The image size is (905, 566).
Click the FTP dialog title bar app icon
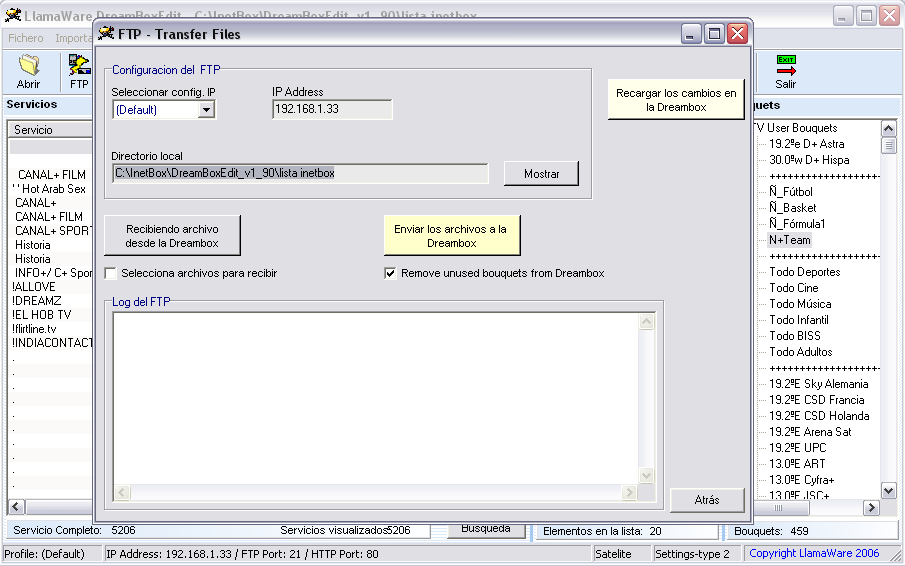(106, 33)
